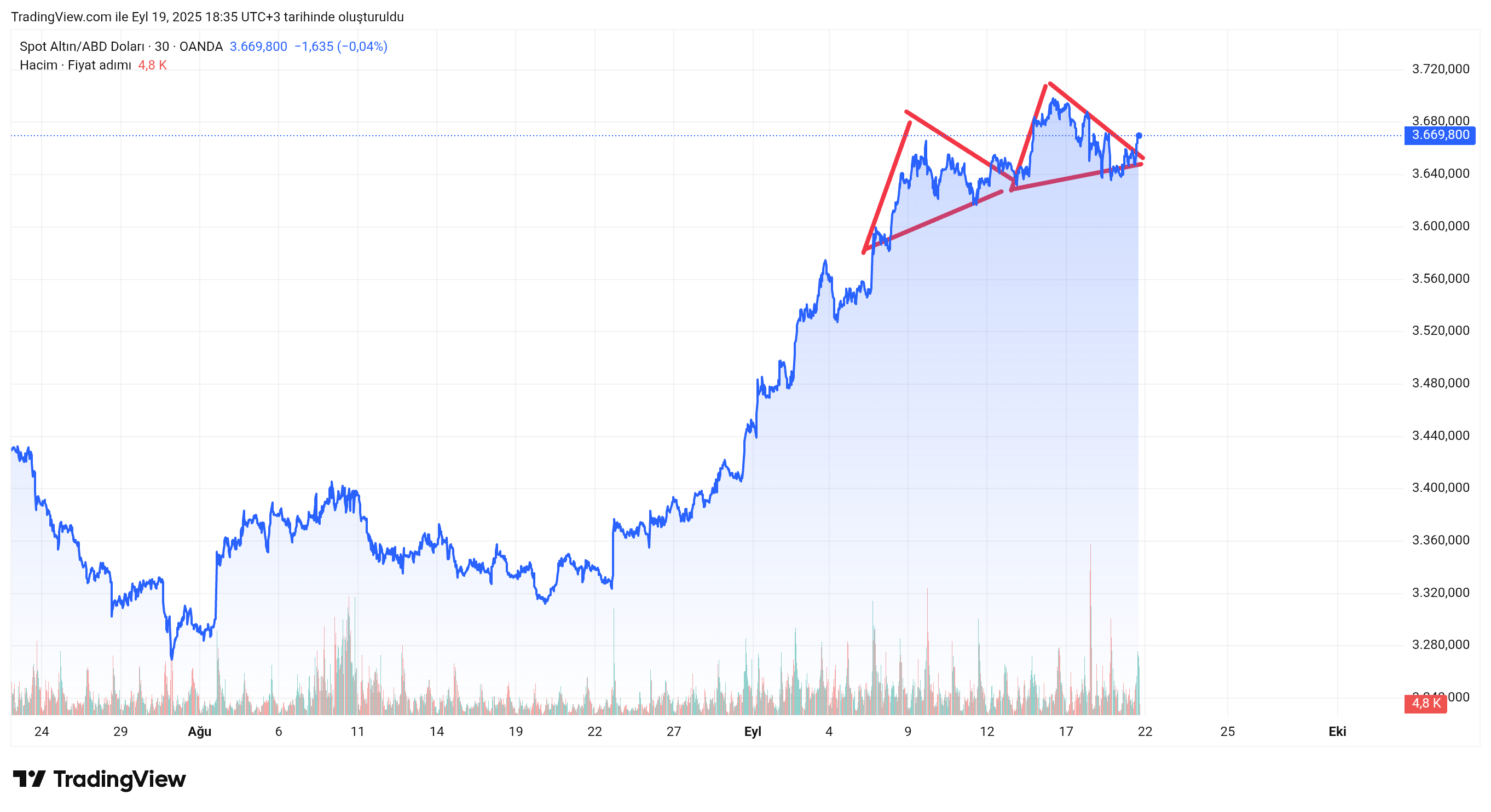Click the red 4,8 K value beside Hacim
1491x812 pixels.
click(152, 65)
